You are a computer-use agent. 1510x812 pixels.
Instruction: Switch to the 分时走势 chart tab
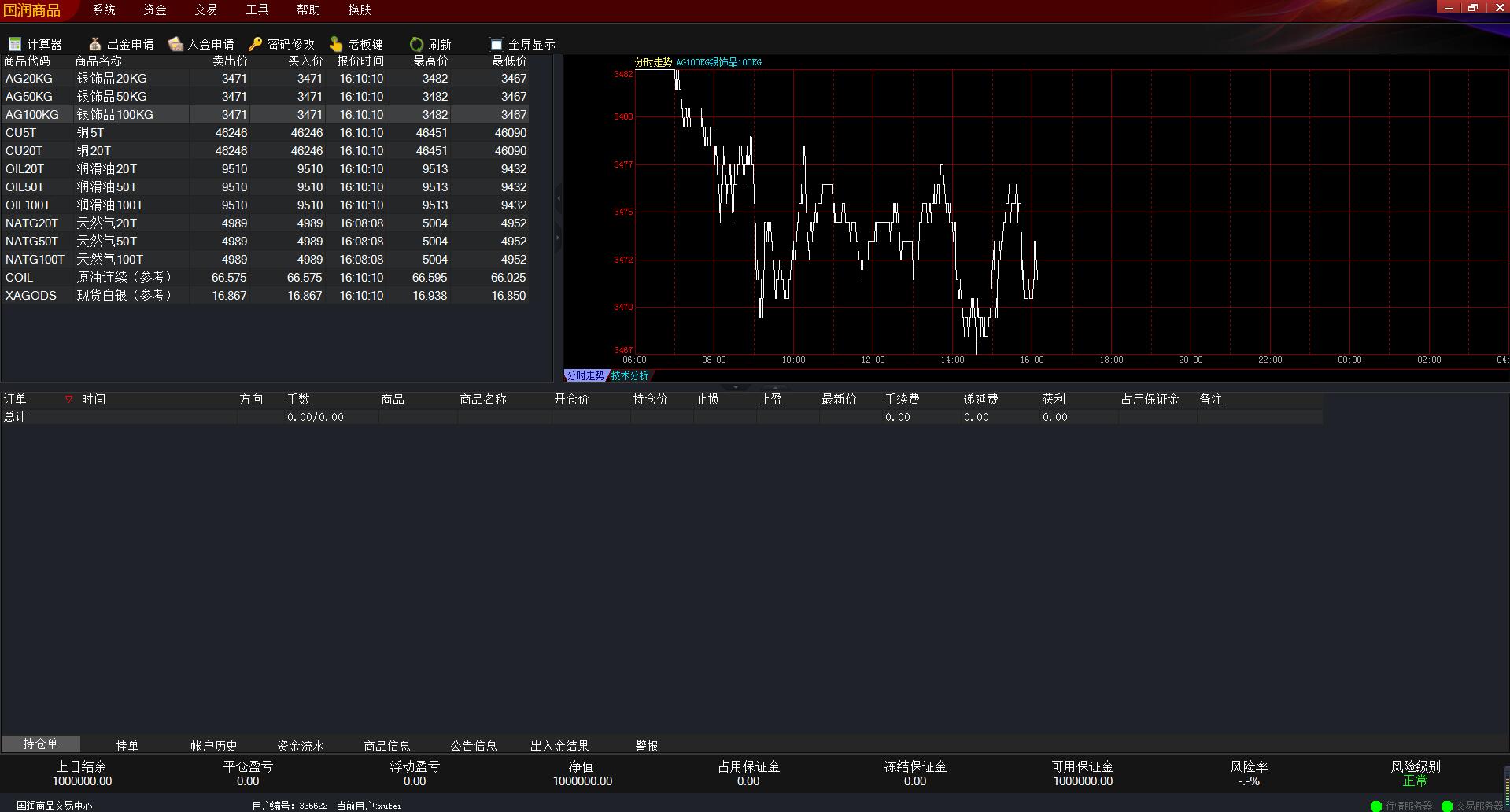[x=585, y=375]
